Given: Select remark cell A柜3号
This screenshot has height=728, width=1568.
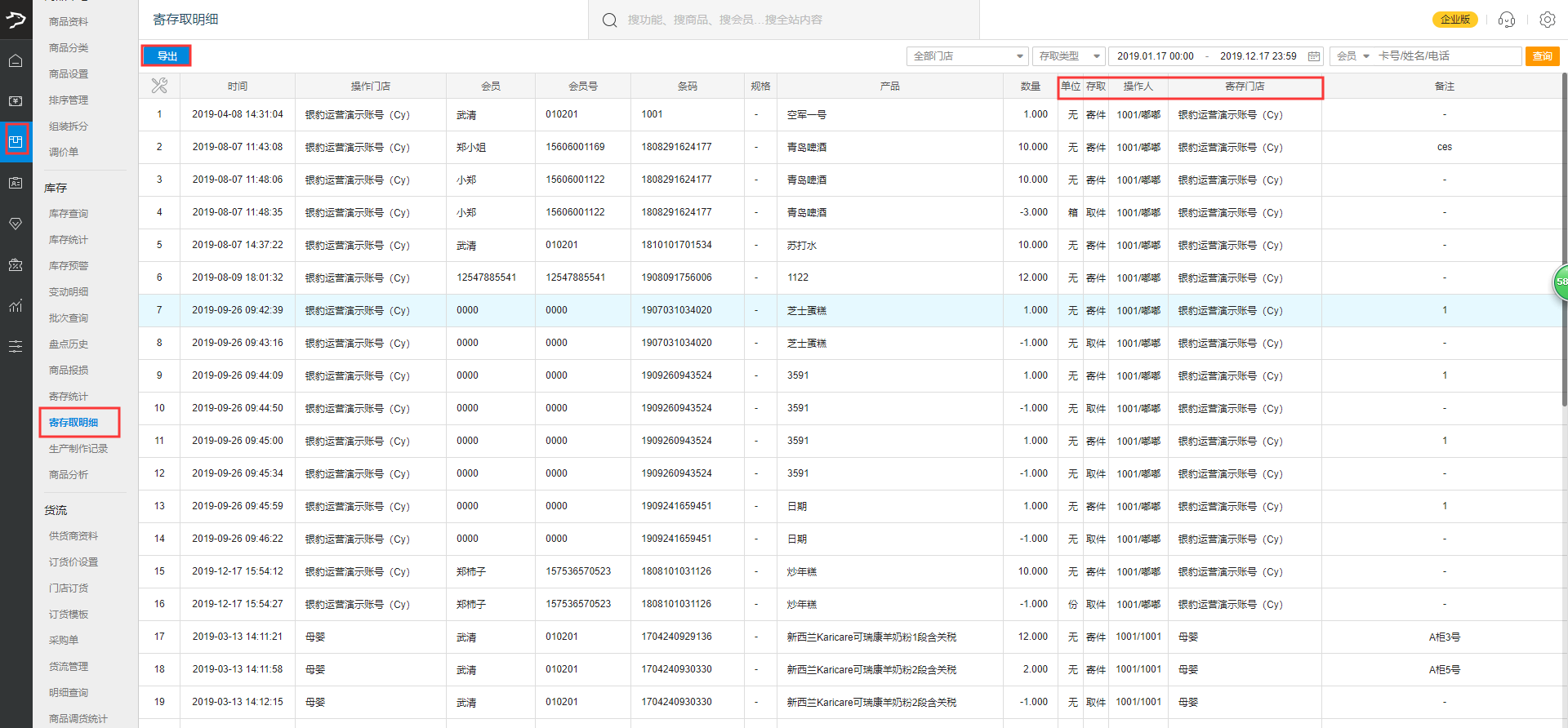Looking at the screenshot, I should tap(1445, 637).
